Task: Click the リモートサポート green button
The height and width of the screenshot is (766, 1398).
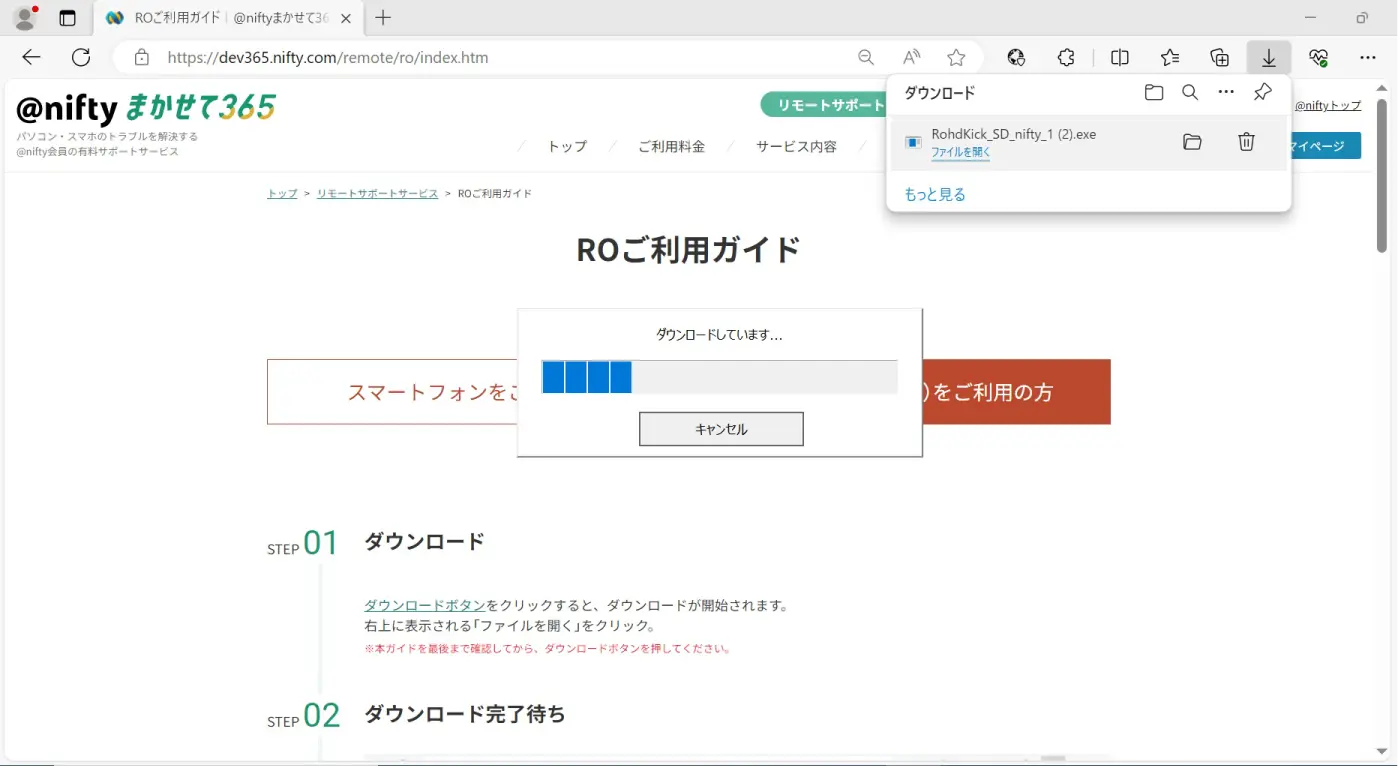Action: (x=823, y=105)
